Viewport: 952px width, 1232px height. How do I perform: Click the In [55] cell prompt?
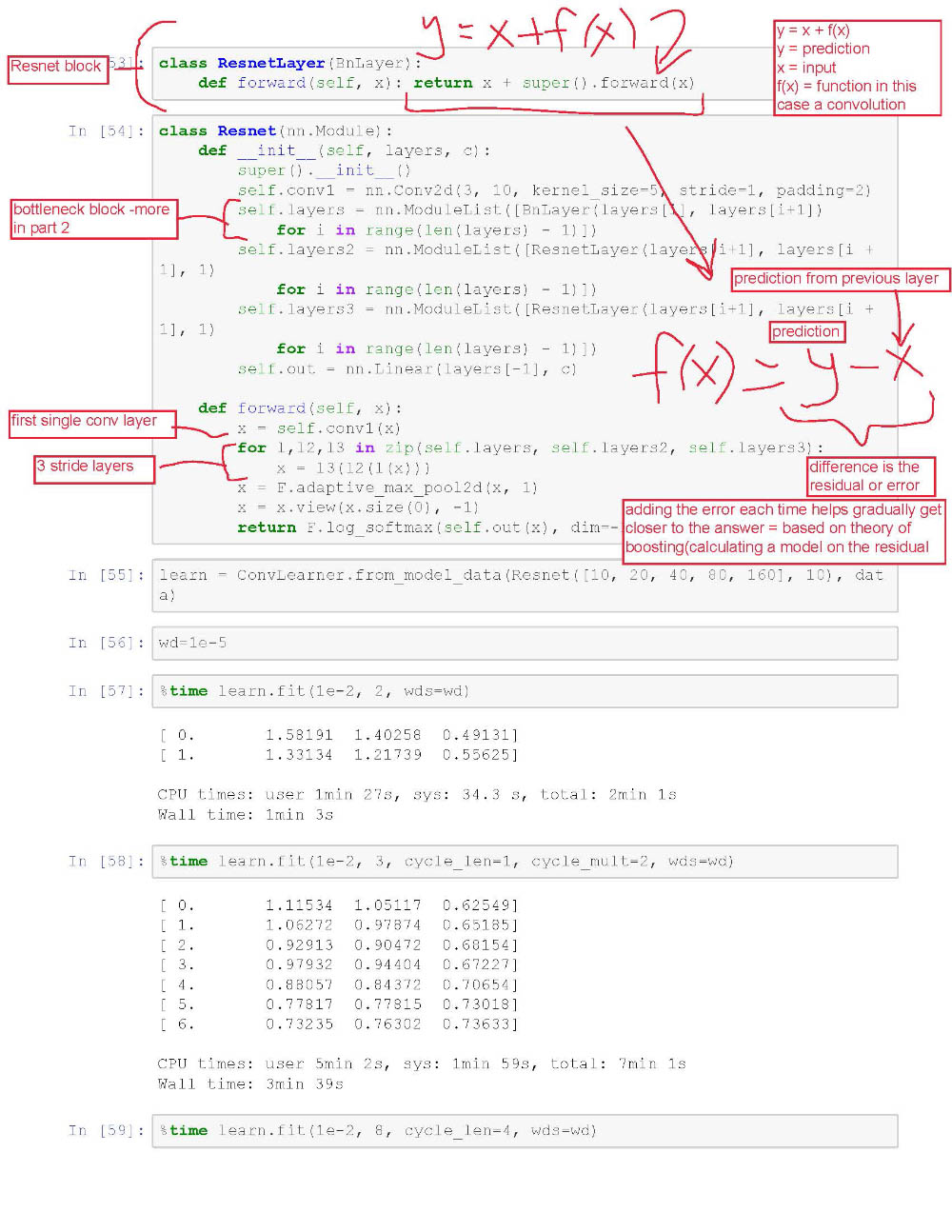(x=106, y=575)
